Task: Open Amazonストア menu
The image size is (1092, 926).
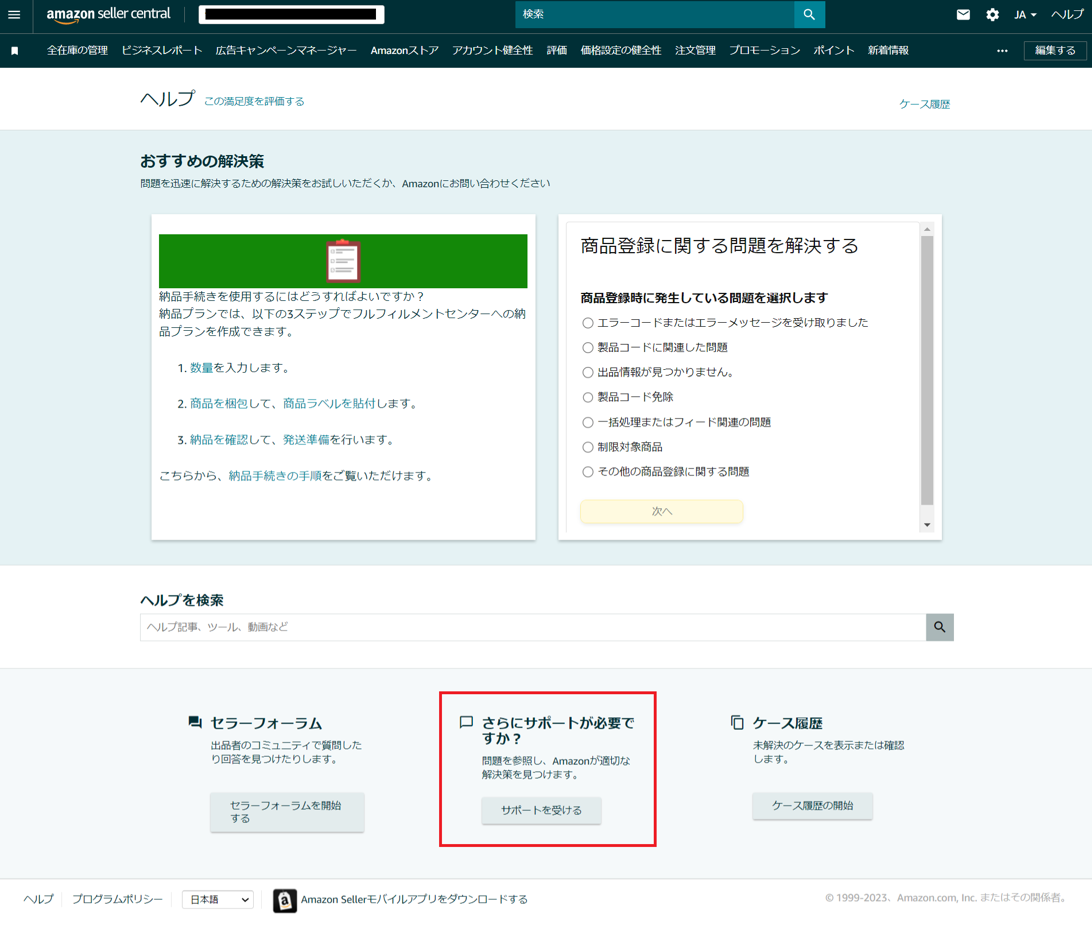Action: tap(405, 50)
